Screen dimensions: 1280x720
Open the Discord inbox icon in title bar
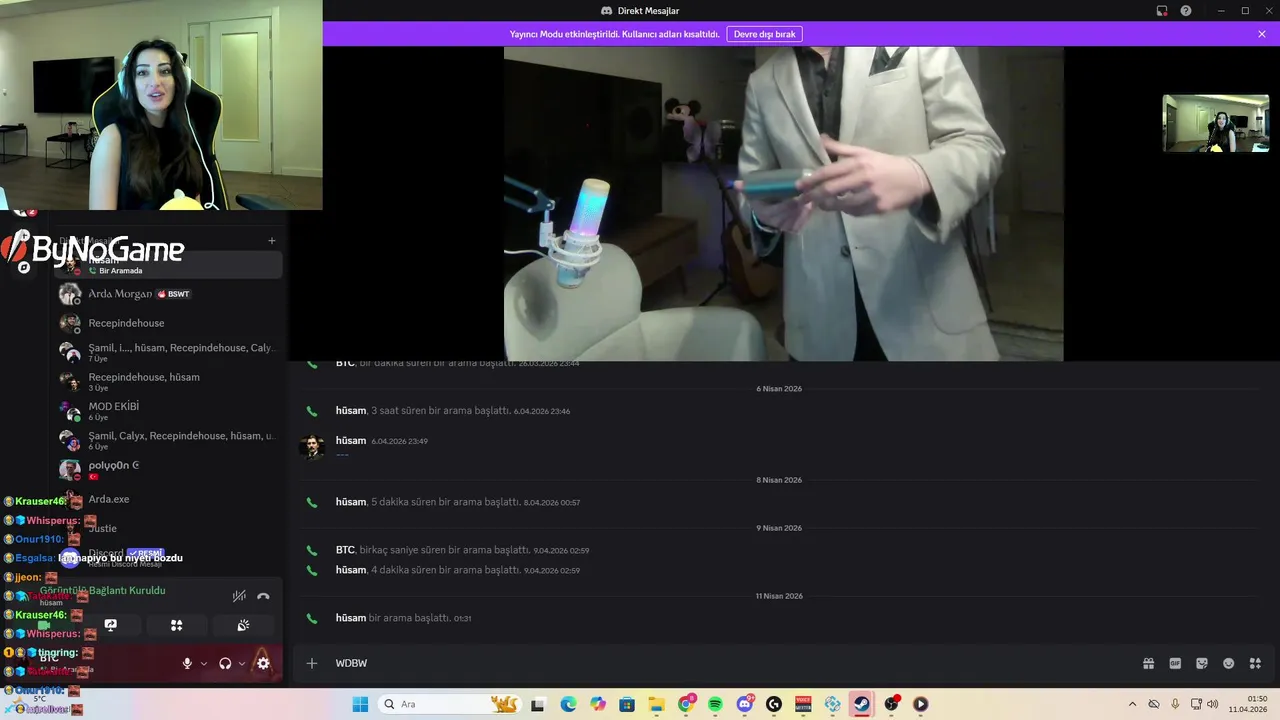(x=1162, y=11)
